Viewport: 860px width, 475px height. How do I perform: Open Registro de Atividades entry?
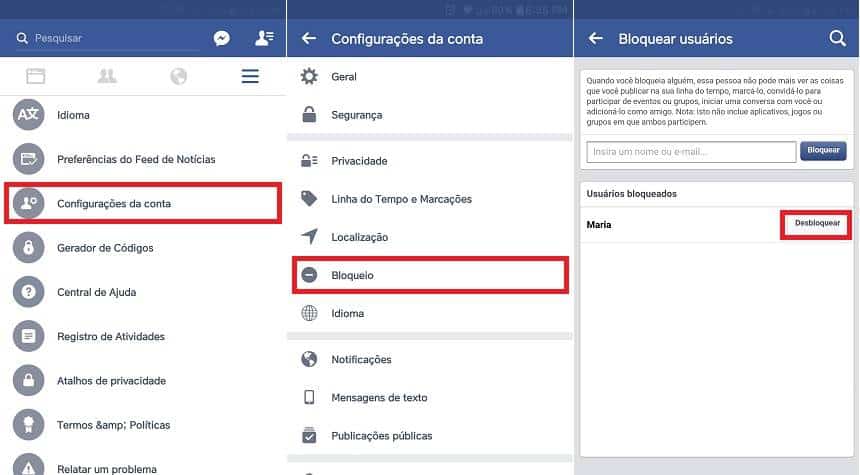(x=143, y=336)
